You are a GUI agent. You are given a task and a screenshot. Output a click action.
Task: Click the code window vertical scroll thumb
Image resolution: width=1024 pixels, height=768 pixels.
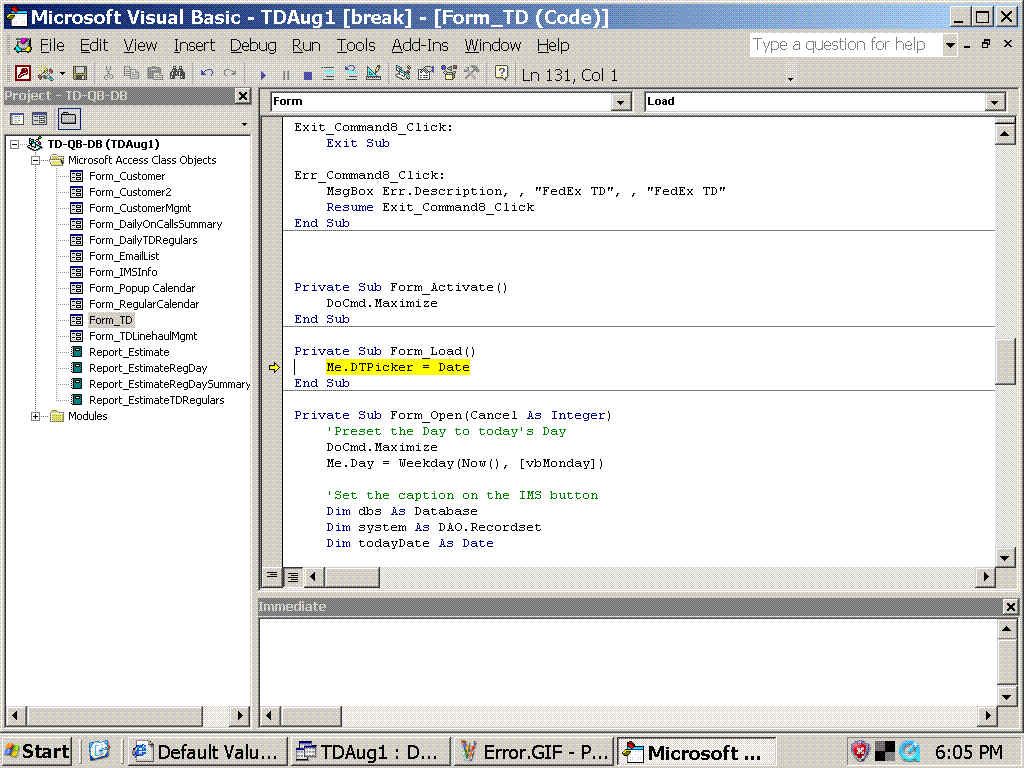pos(1004,362)
